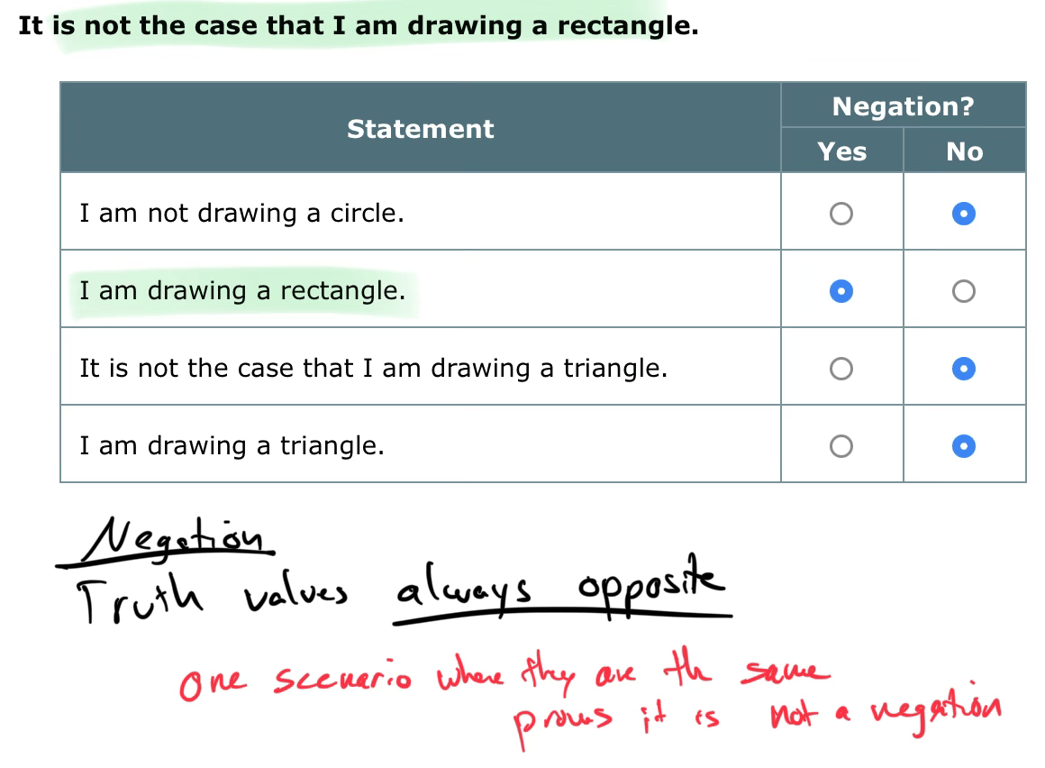Pick Yes for 'I am drawing a triangle'

click(x=841, y=446)
